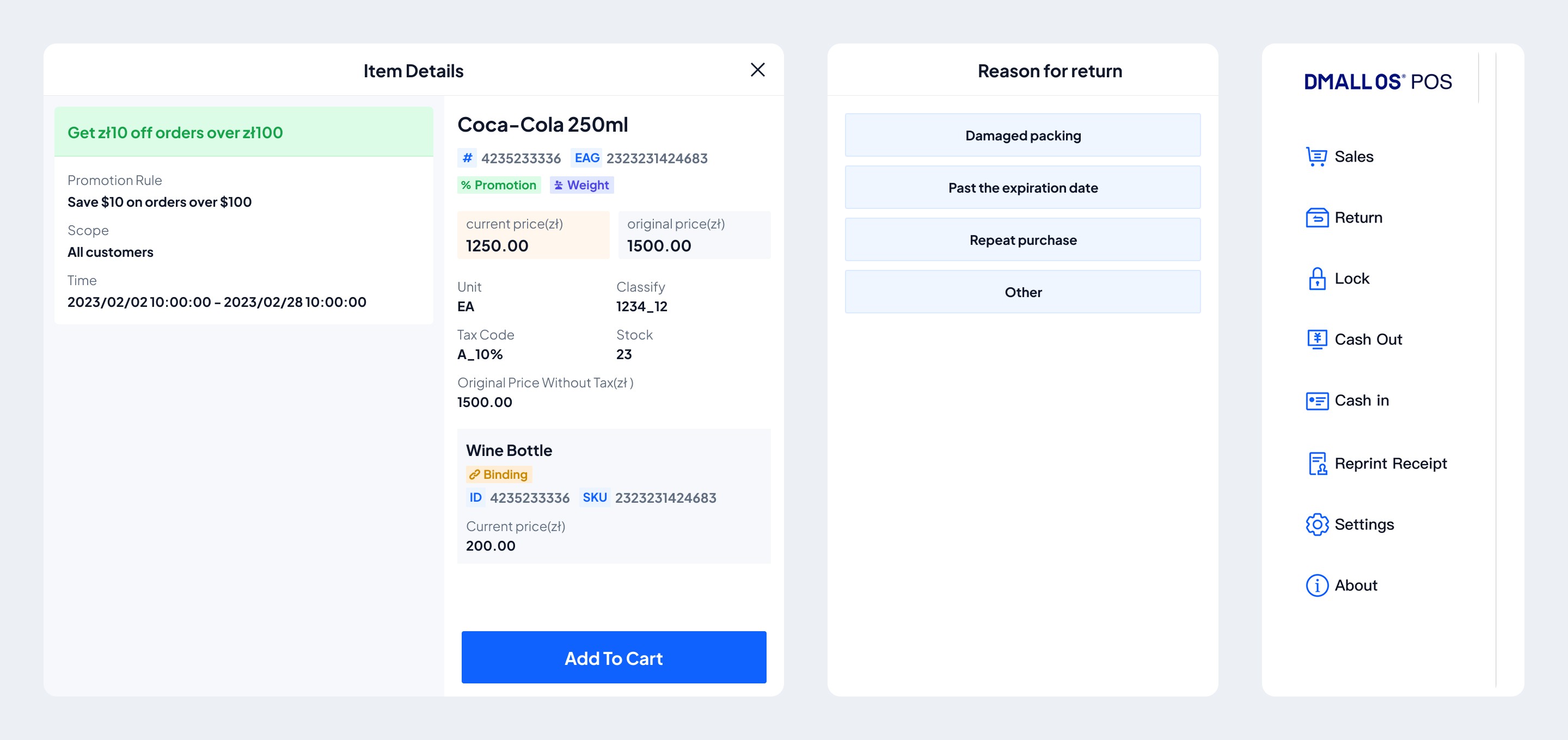Image resolution: width=1568 pixels, height=740 pixels.
Task: Select Repeat purchase as reason
Action: pos(1022,240)
